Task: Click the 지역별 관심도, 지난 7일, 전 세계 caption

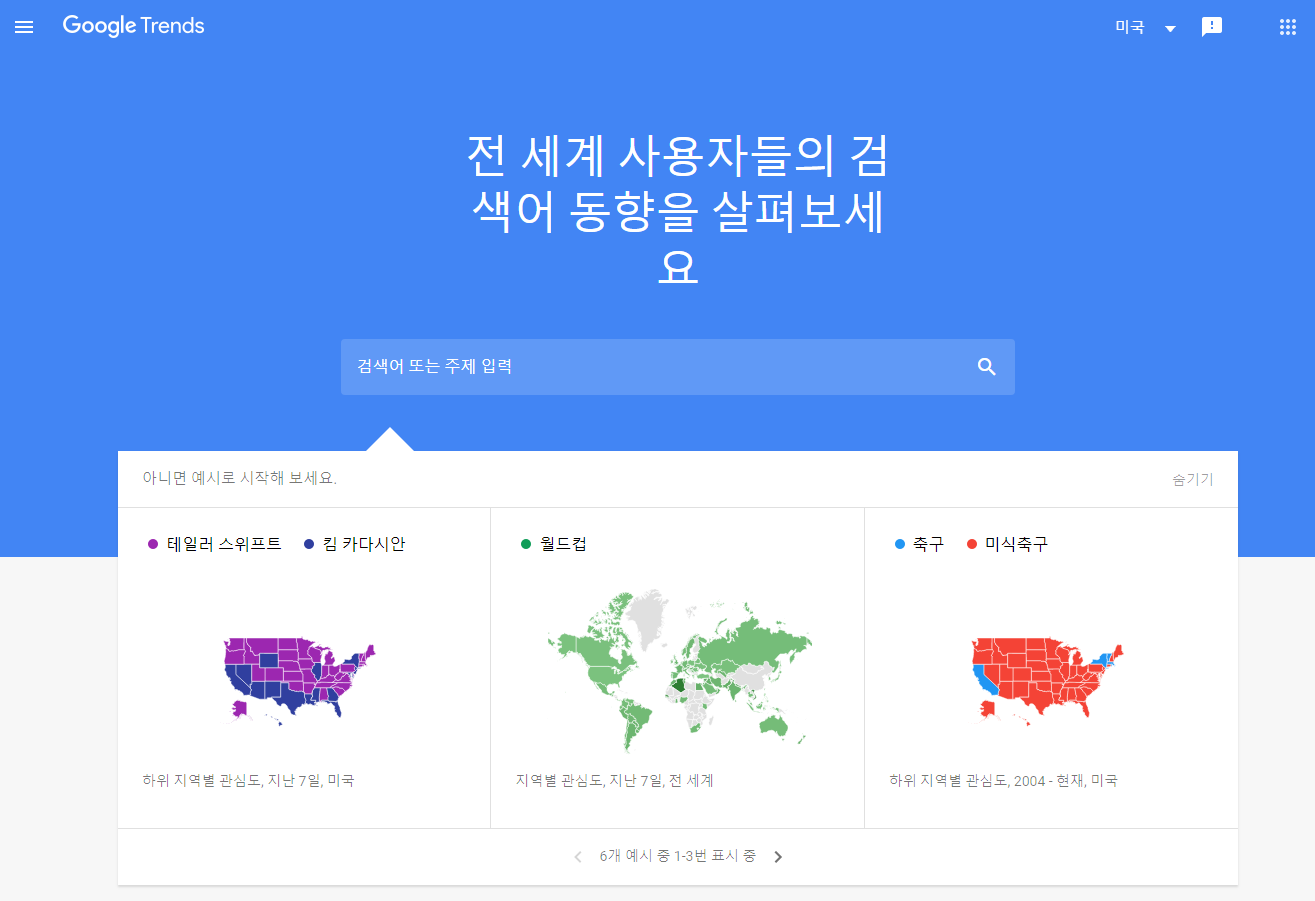Action: tap(615, 780)
